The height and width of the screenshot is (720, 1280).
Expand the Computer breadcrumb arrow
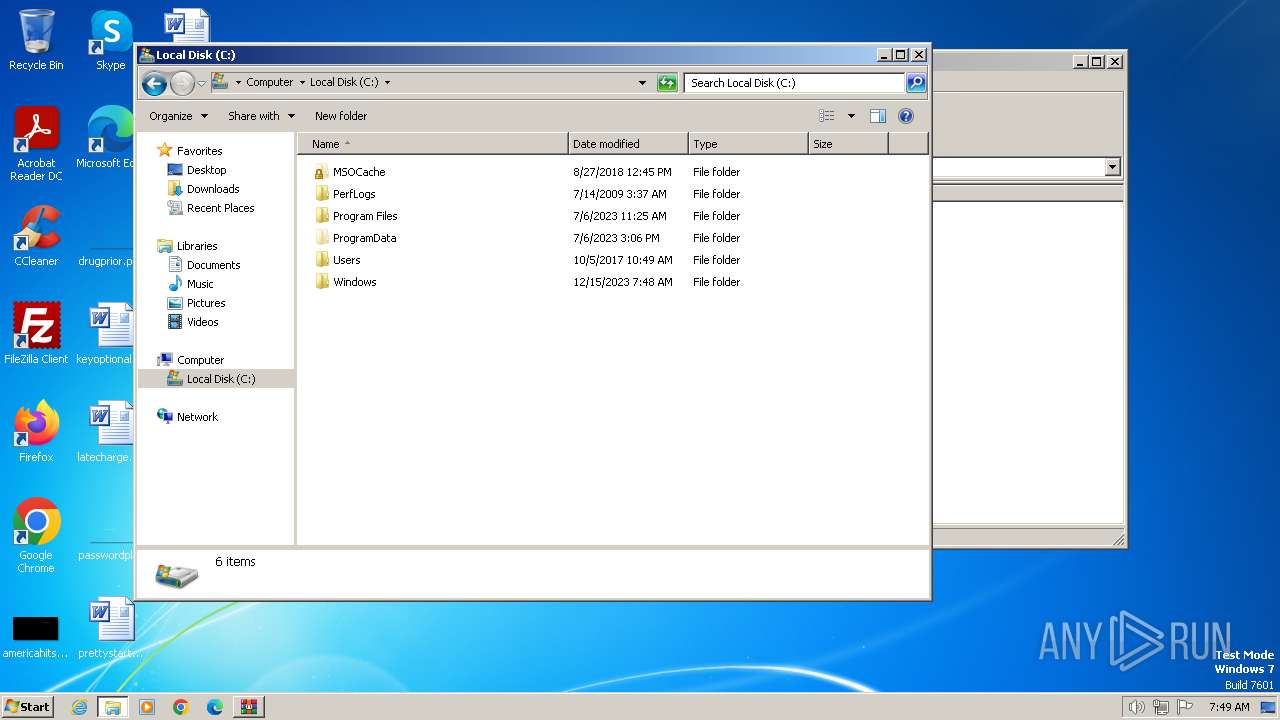(302, 83)
